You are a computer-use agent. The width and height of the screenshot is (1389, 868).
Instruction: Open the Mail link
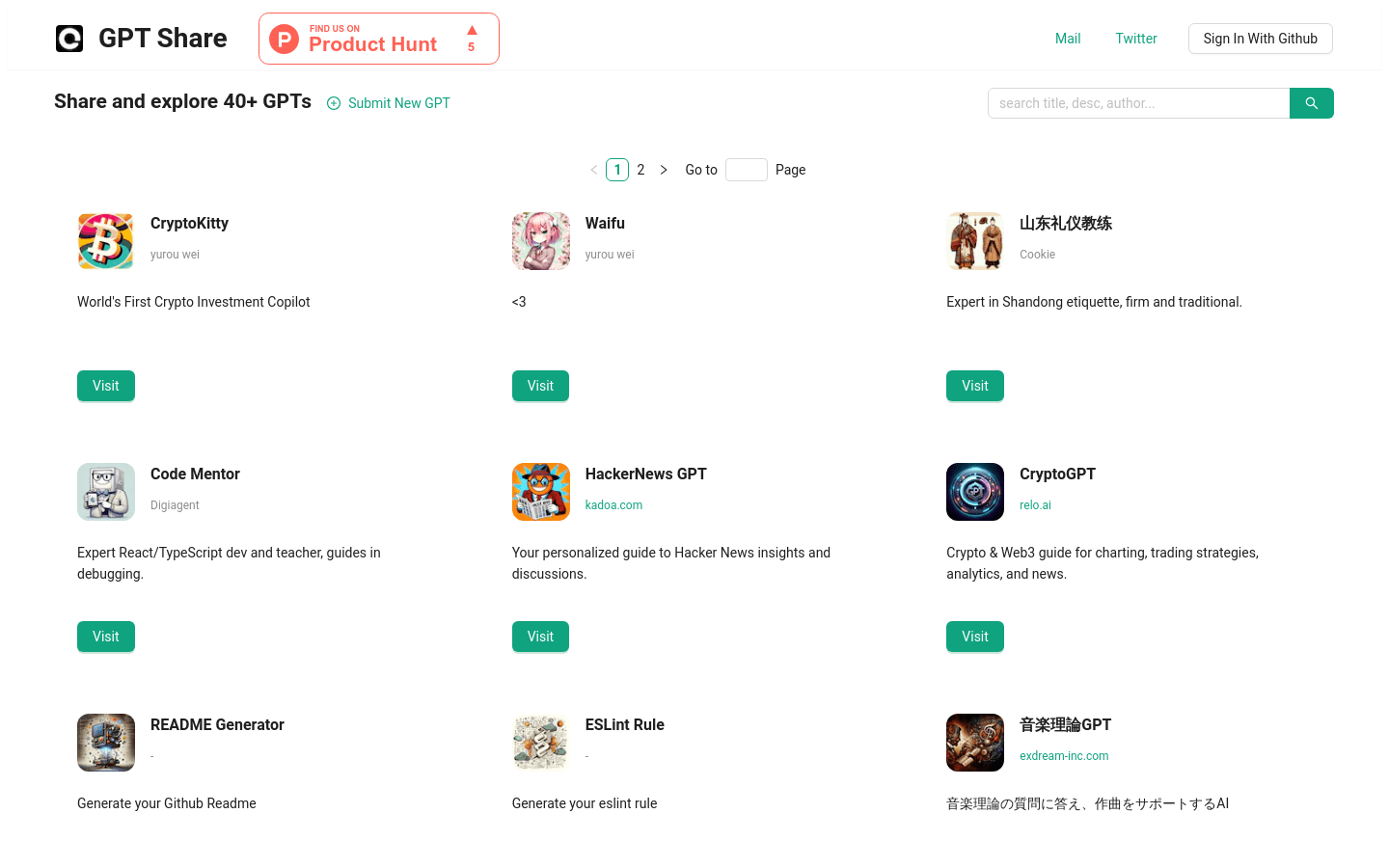(1068, 39)
